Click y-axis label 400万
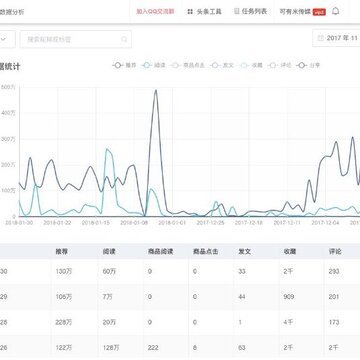Screen dimensions: 360x360 coord(9,113)
